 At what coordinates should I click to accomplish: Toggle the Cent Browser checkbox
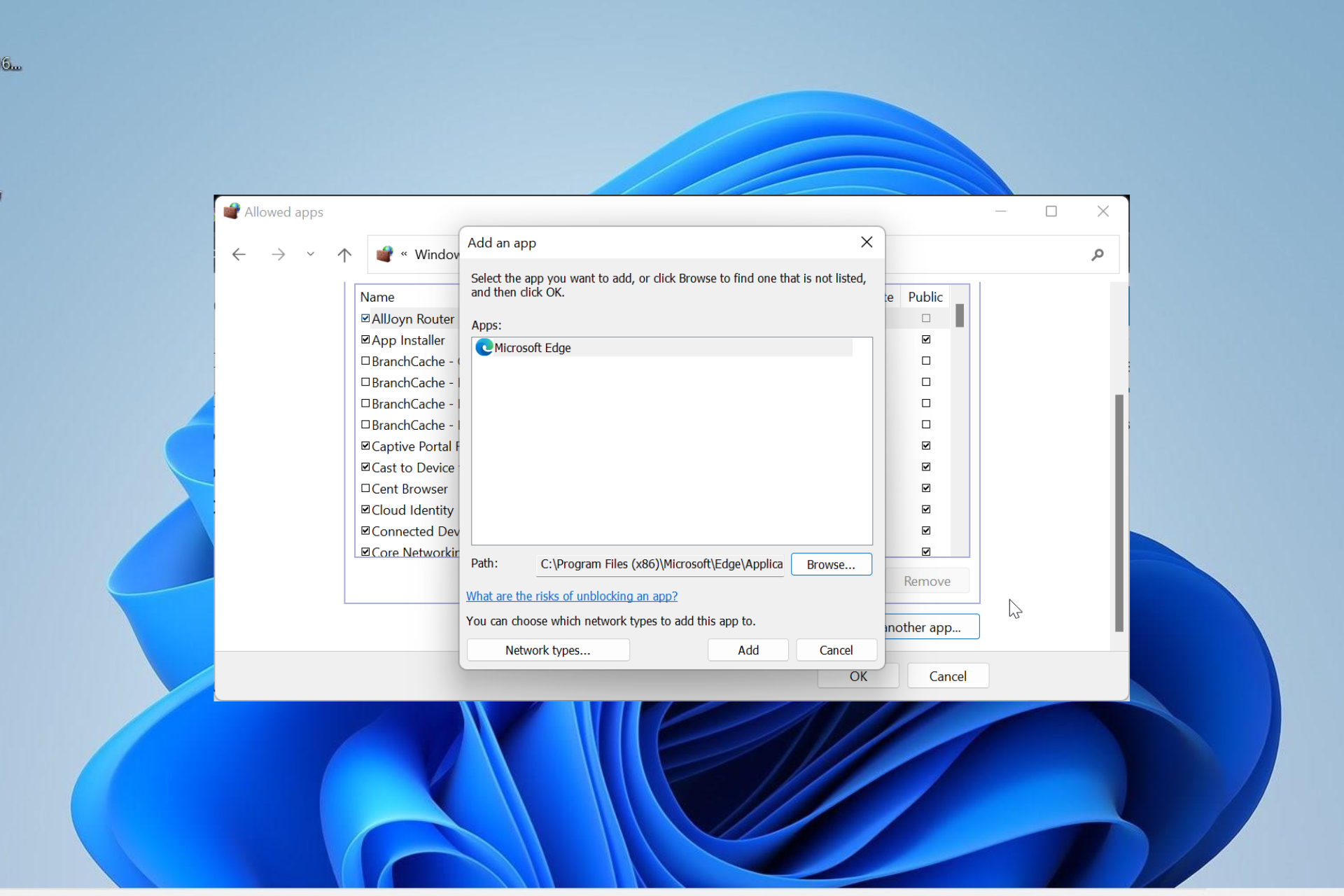pyautogui.click(x=365, y=488)
